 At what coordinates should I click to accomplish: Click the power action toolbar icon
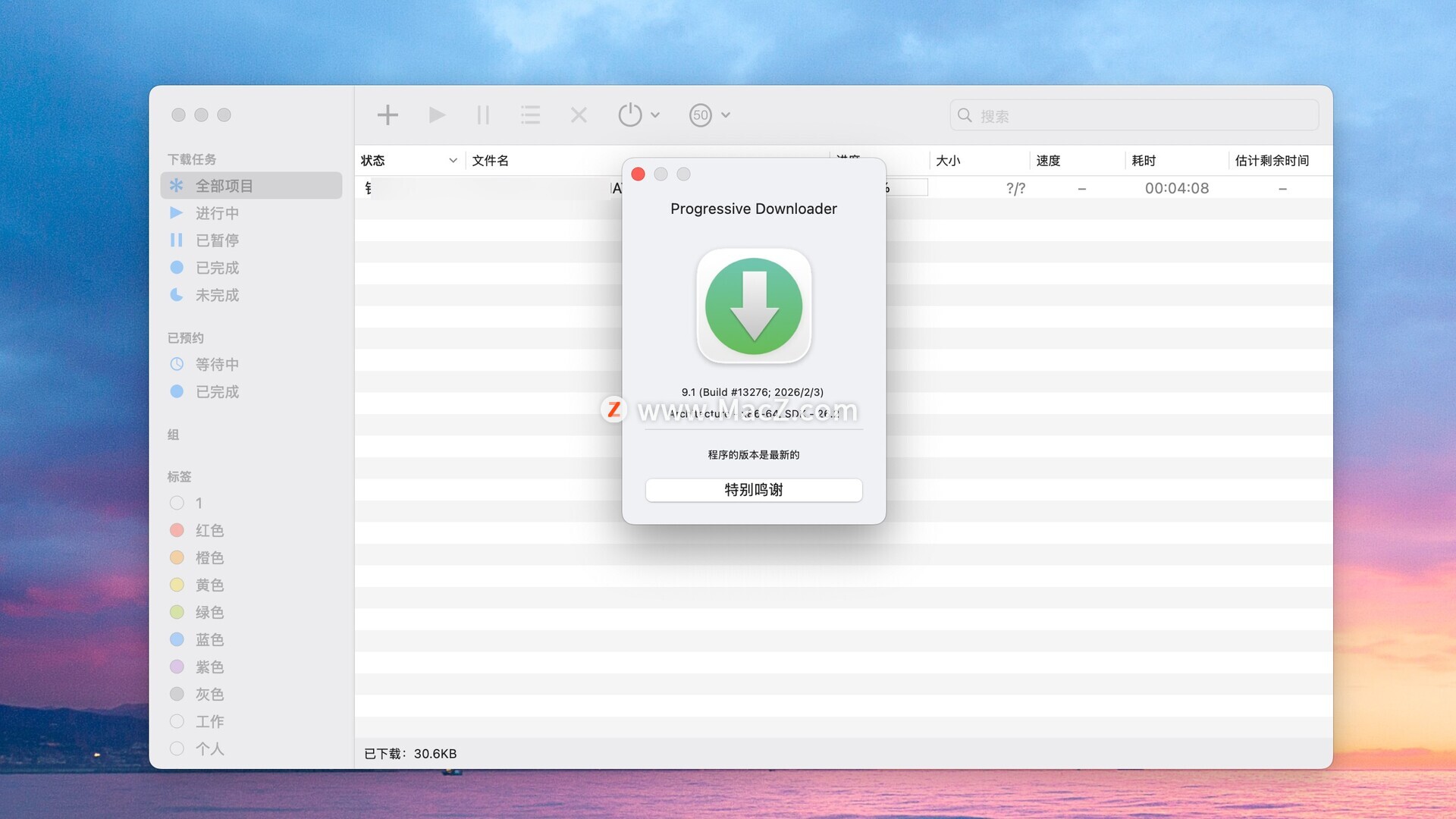tap(629, 115)
